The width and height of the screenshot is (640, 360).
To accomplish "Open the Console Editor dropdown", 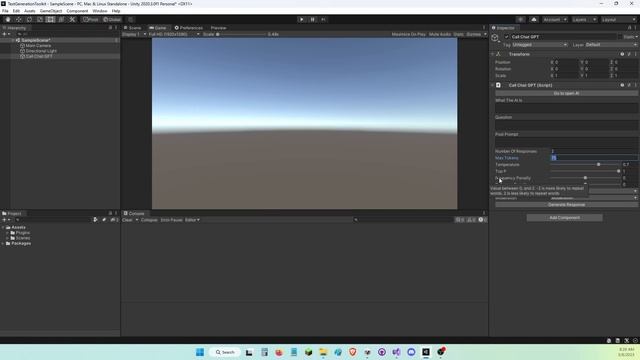I will tap(192, 220).
